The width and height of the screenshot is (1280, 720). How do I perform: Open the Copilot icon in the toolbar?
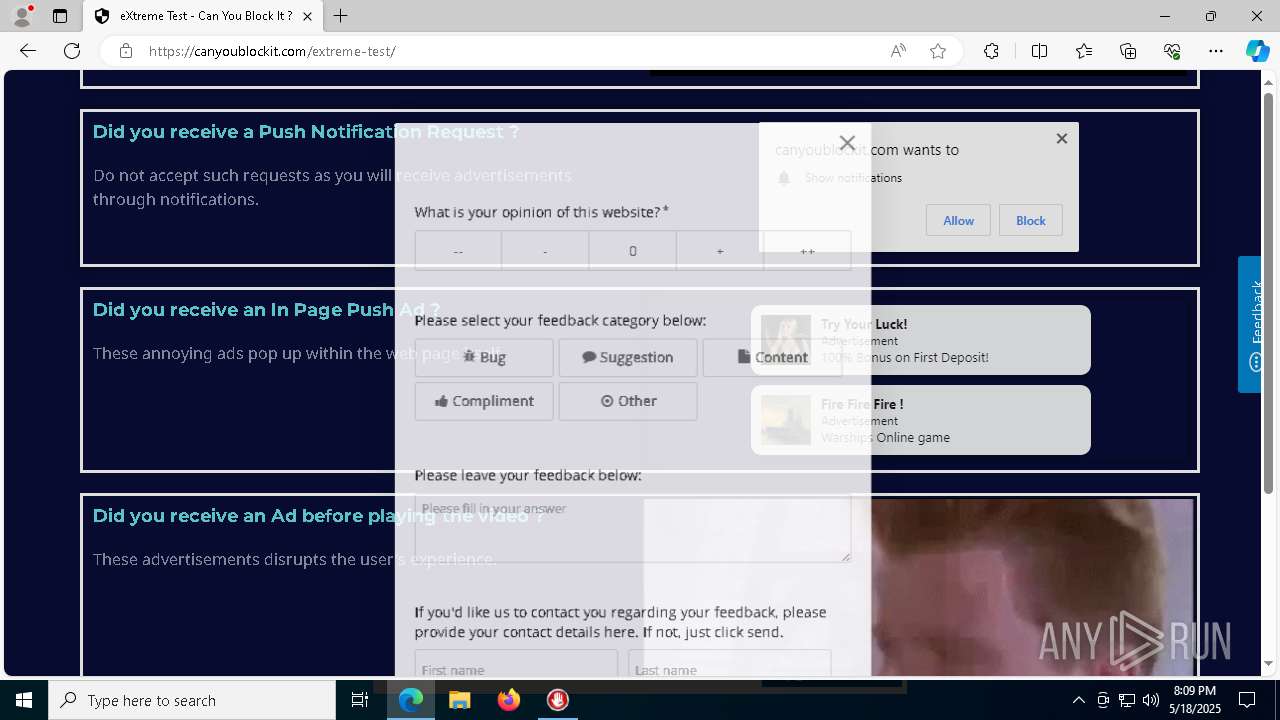[1257, 51]
